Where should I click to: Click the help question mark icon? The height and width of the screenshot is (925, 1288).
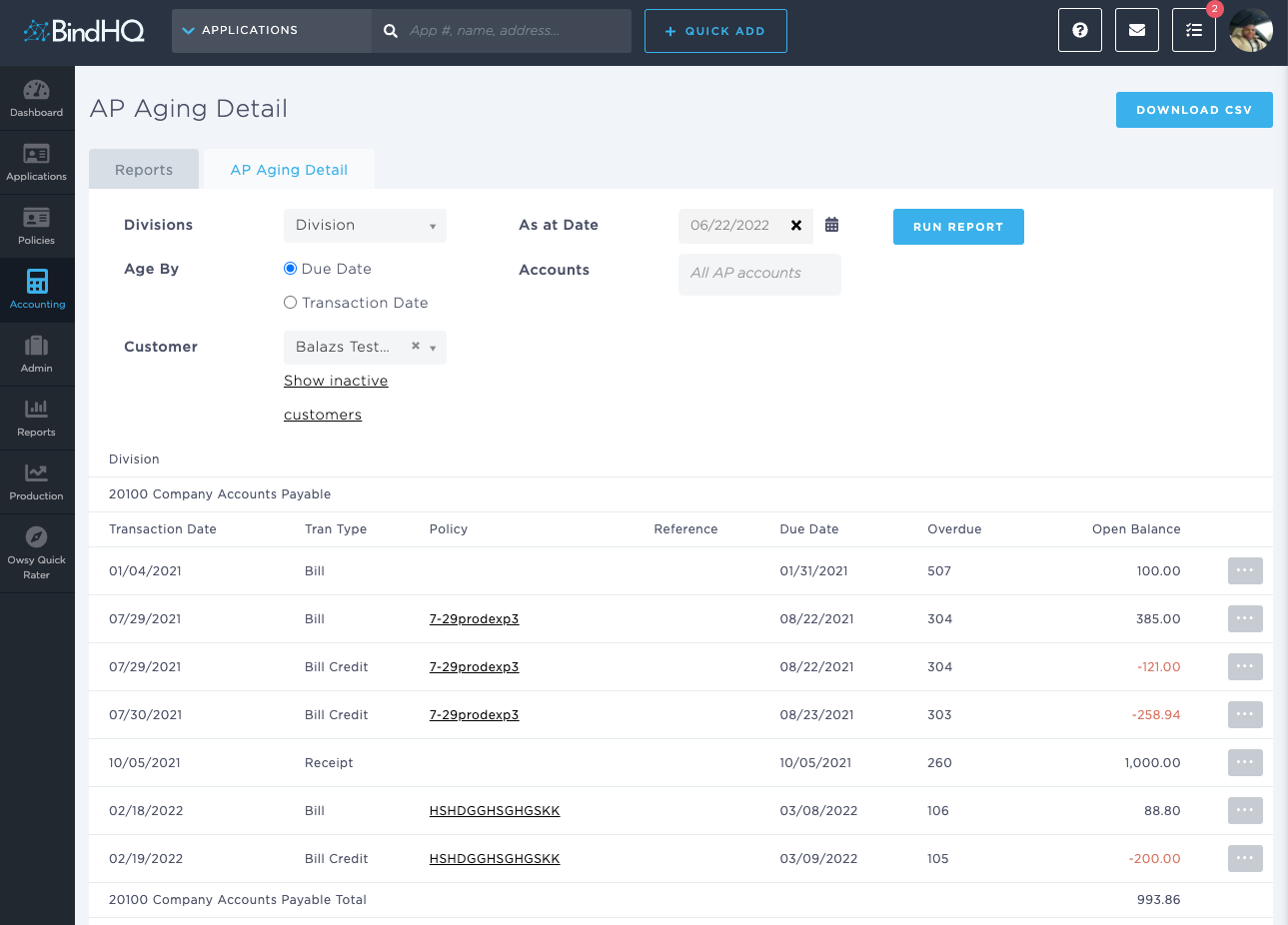coord(1079,30)
